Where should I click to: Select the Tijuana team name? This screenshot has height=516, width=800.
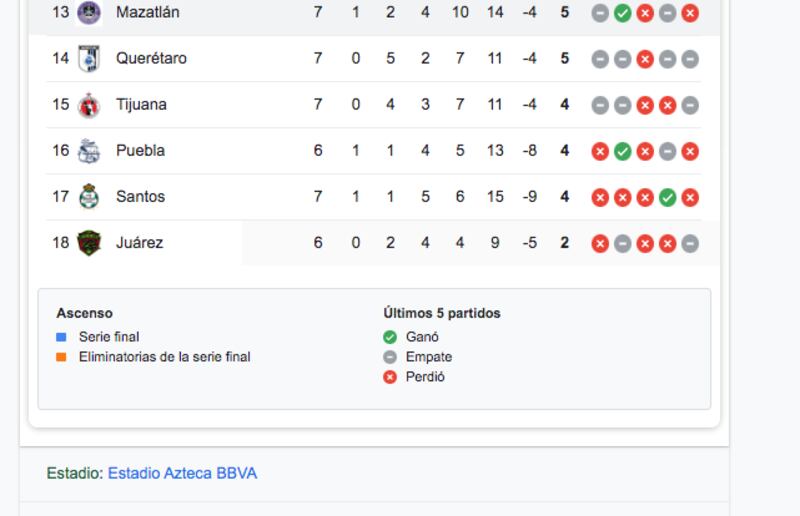141,105
